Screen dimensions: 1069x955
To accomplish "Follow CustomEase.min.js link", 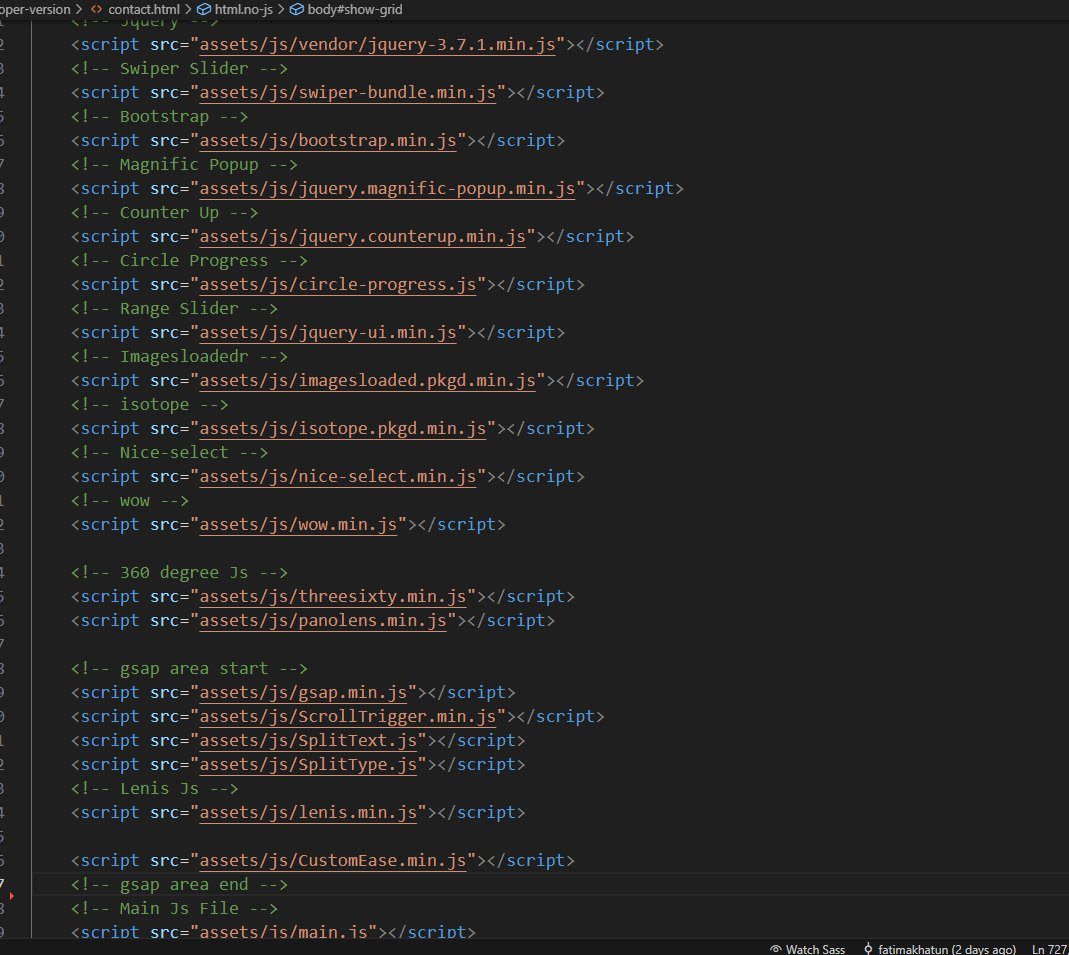I will click(x=333, y=861).
